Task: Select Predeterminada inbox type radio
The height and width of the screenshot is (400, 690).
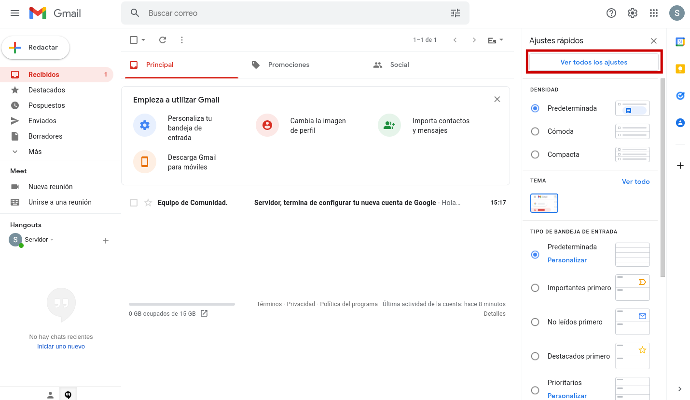Action: pos(535,254)
